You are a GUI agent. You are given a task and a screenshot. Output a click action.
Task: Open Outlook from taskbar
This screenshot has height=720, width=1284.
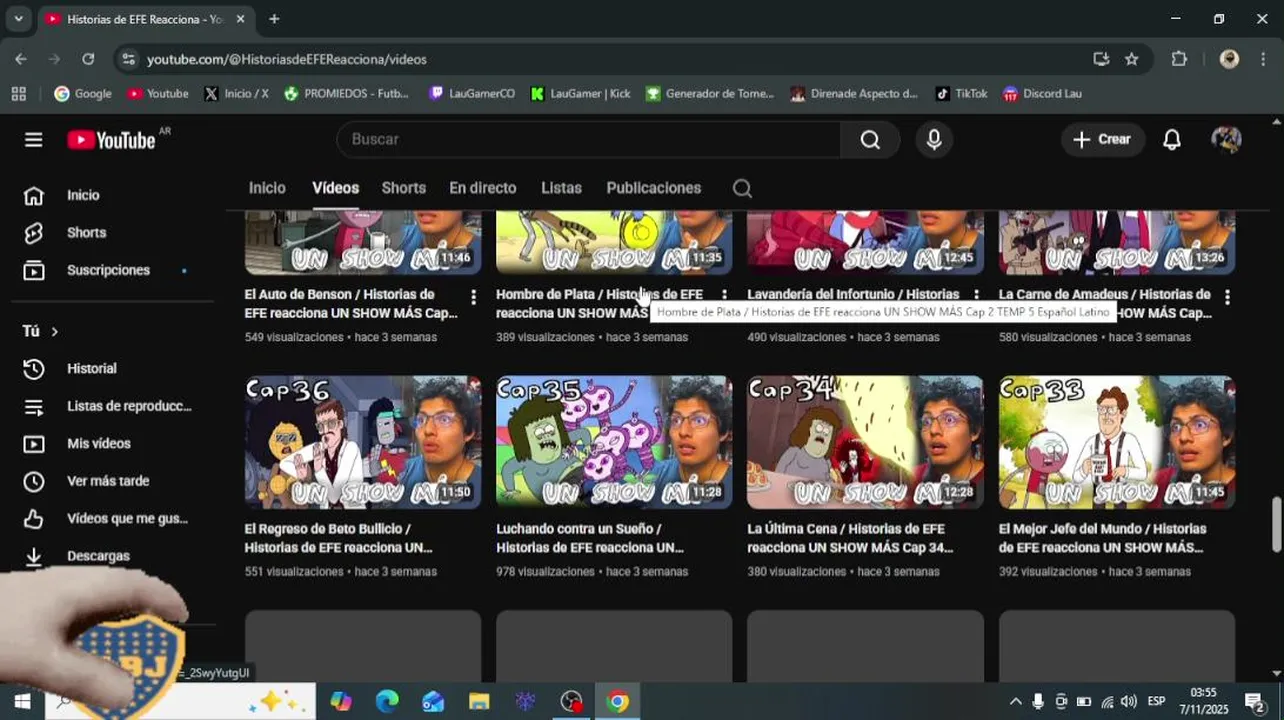[433, 702]
